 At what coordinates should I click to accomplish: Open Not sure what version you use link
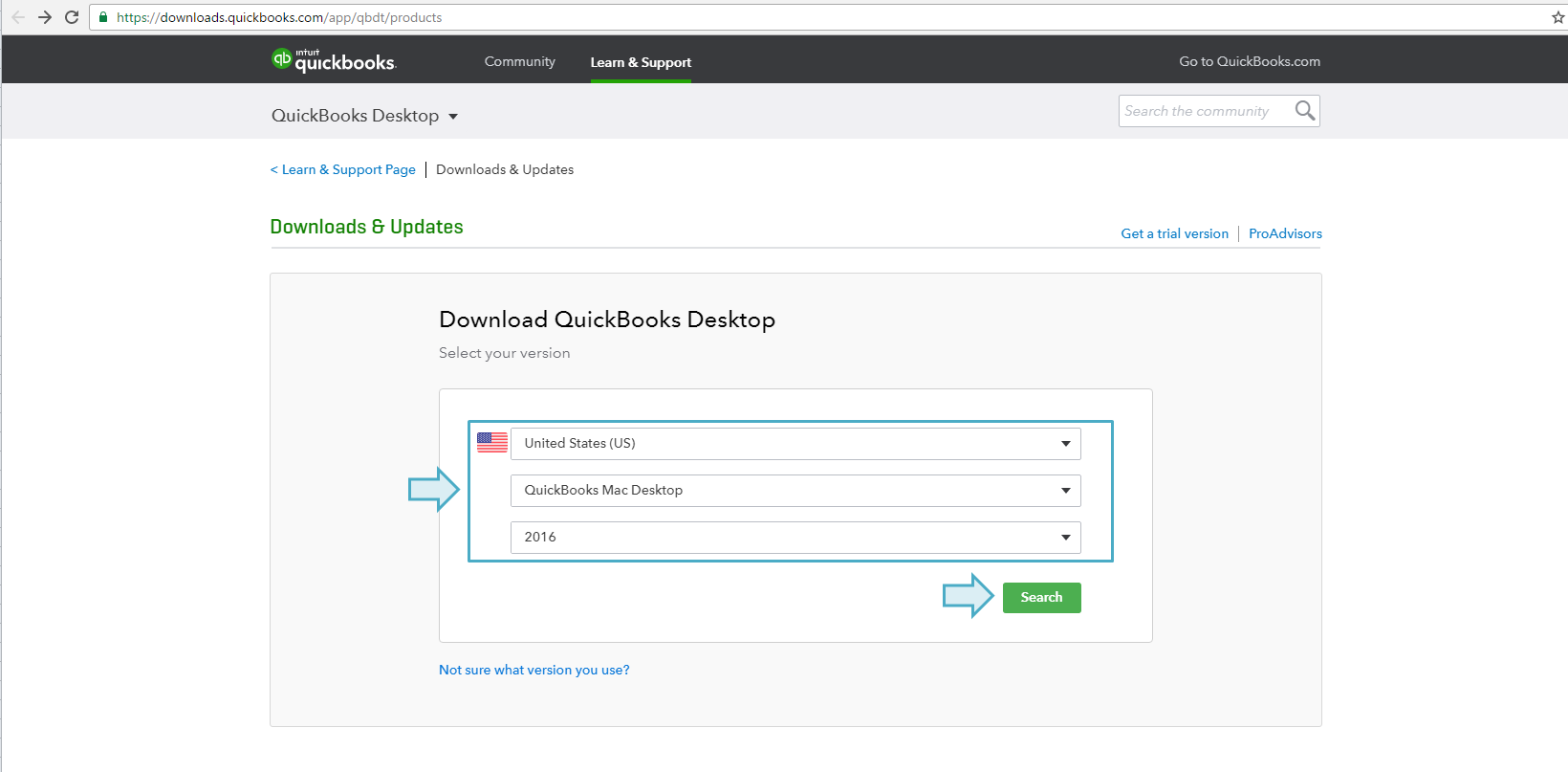tap(534, 670)
